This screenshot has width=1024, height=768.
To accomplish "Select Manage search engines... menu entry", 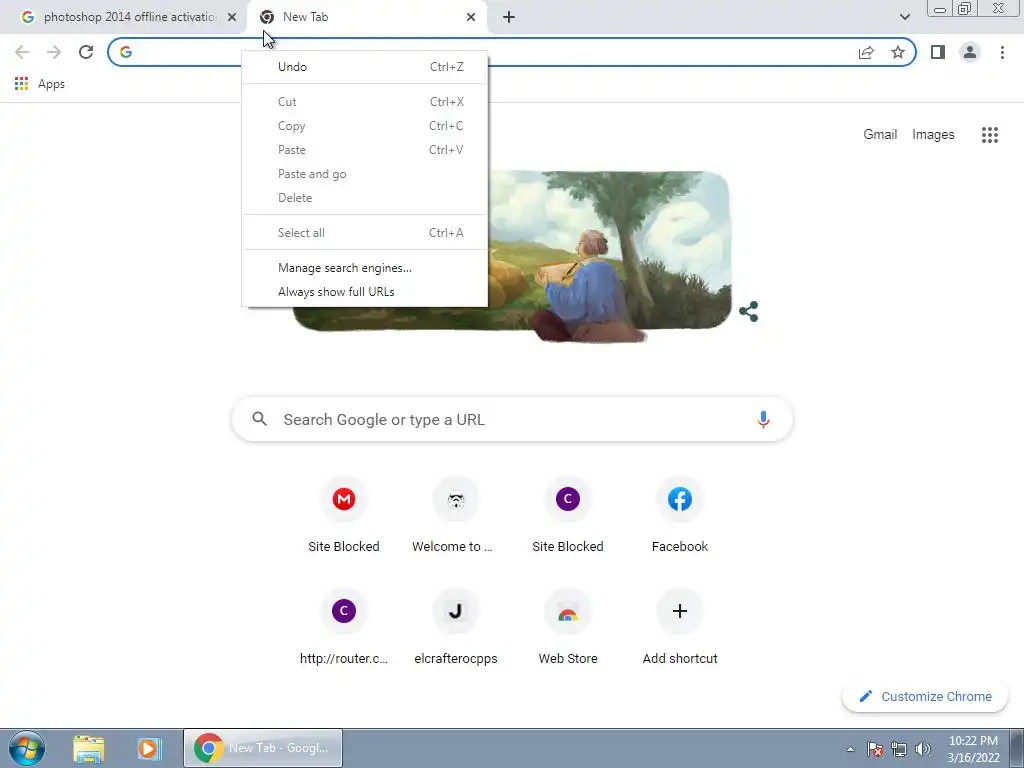I will coord(364,268).
